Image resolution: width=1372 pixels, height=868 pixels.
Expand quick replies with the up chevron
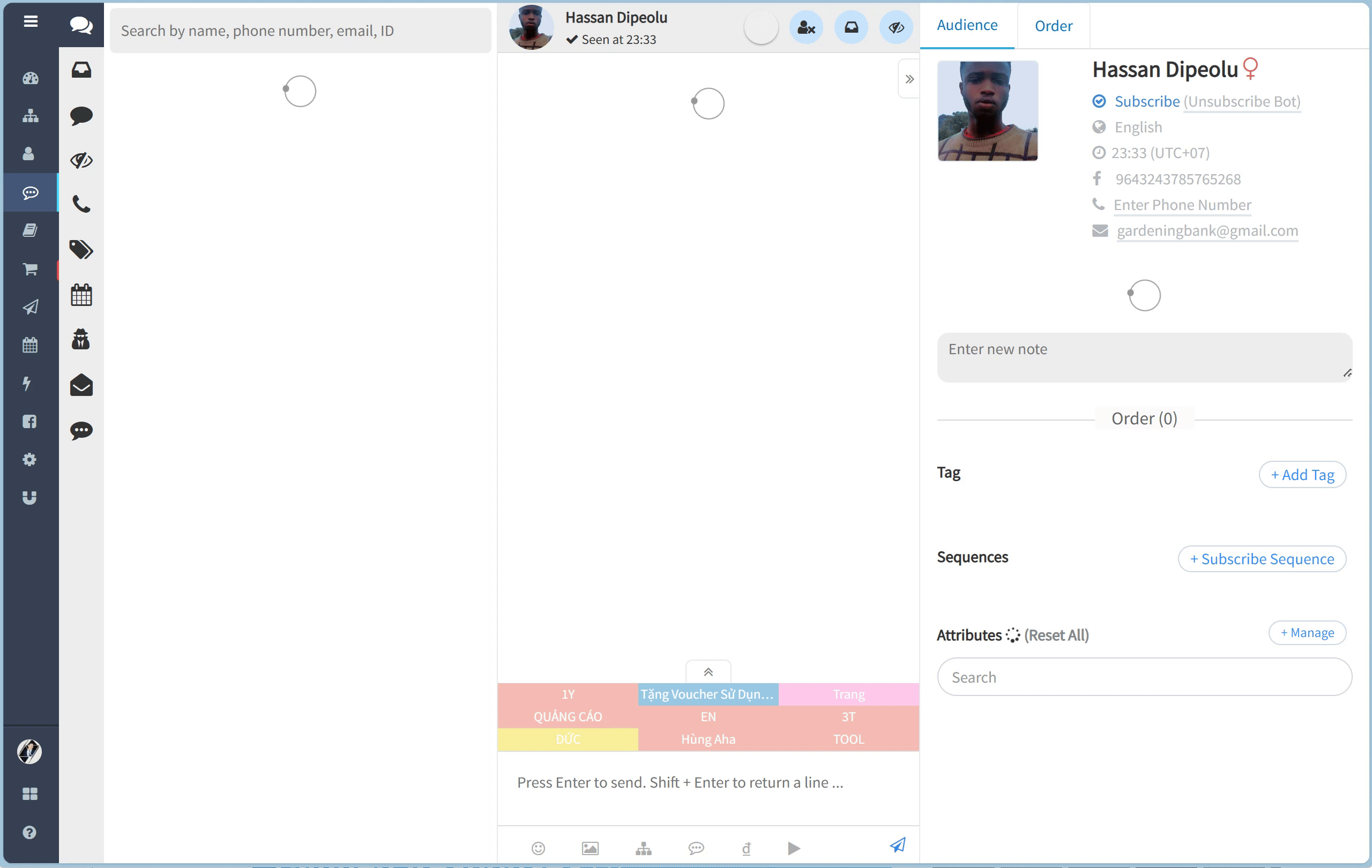[x=707, y=671]
